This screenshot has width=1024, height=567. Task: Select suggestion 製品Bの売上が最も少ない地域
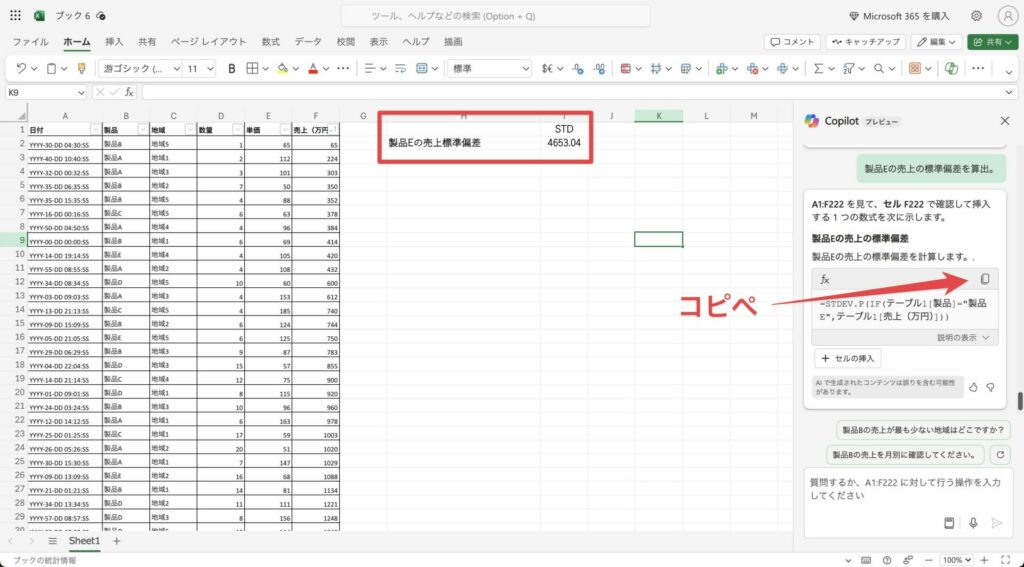click(923, 430)
